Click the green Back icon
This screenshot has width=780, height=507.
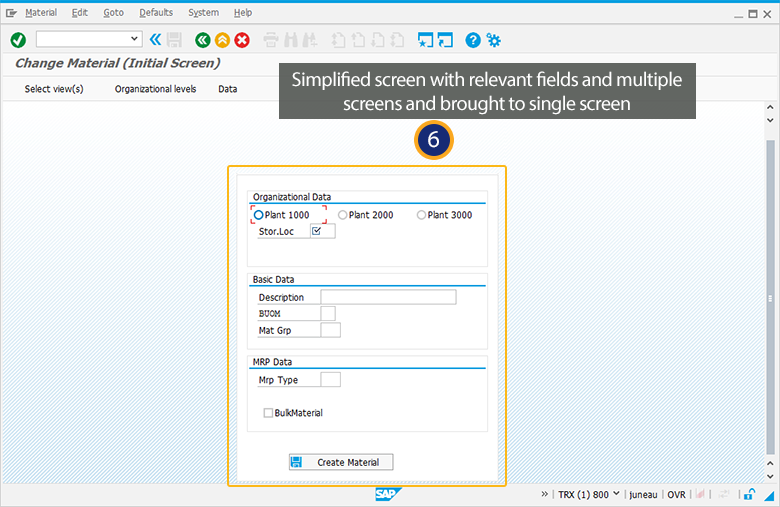tap(202, 40)
